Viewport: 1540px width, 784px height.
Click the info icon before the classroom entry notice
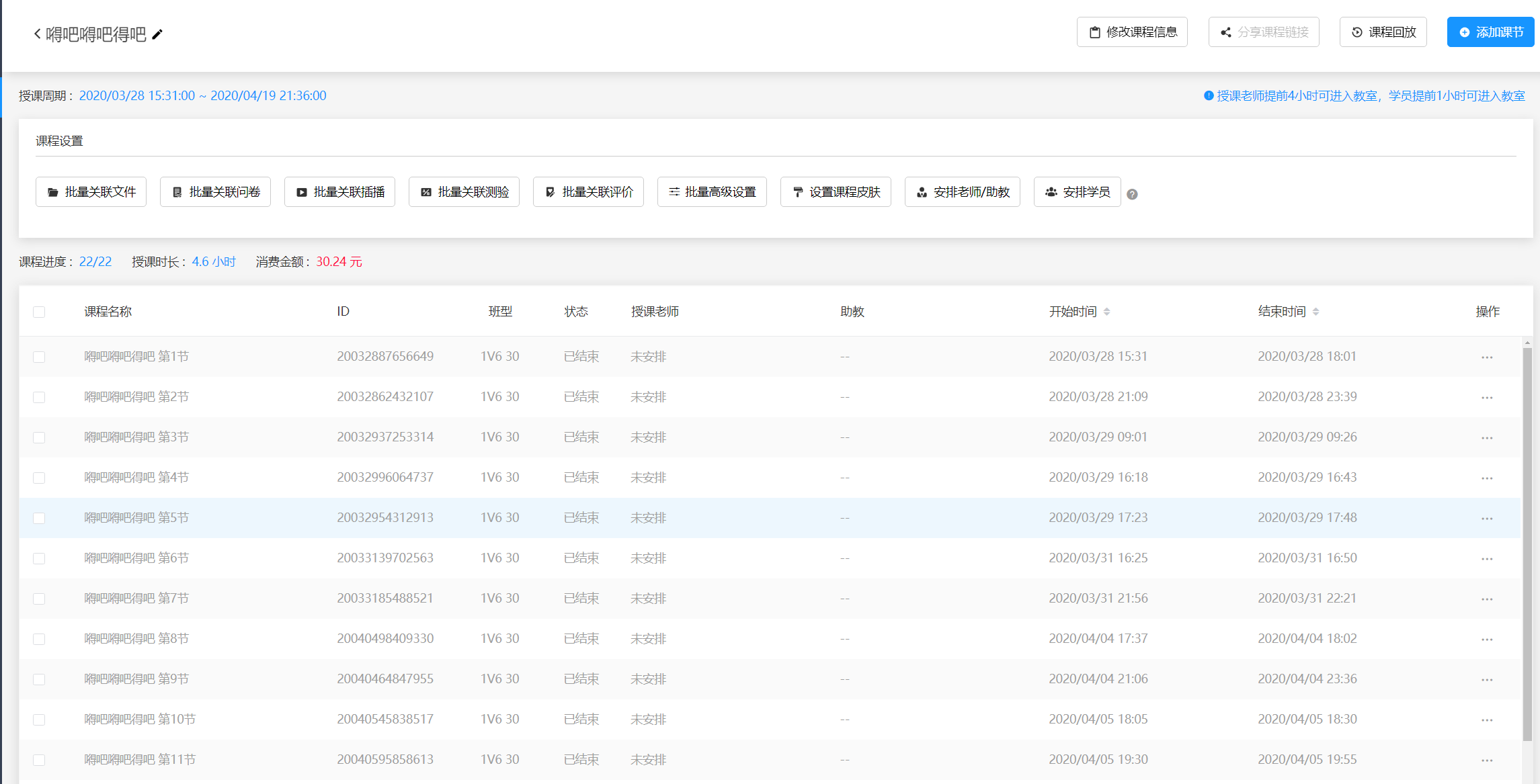coord(1209,96)
